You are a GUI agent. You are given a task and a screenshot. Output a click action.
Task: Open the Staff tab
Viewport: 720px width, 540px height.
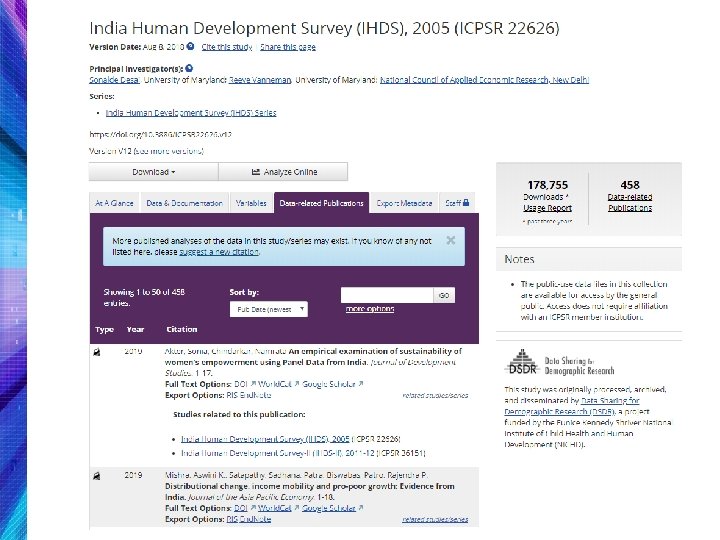coord(457,203)
